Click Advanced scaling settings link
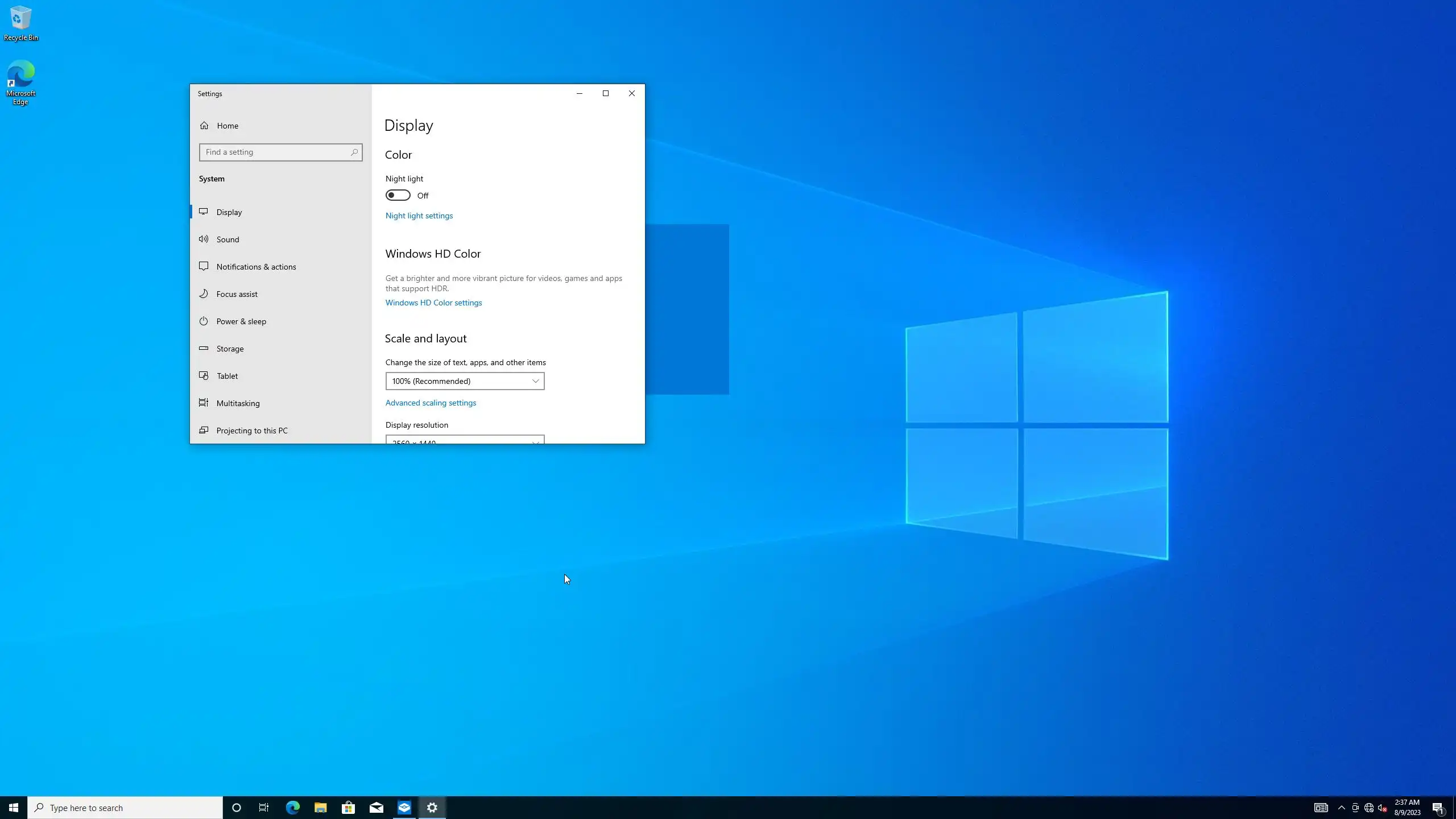The width and height of the screenshot is (1456, 819). coord(431,403)
